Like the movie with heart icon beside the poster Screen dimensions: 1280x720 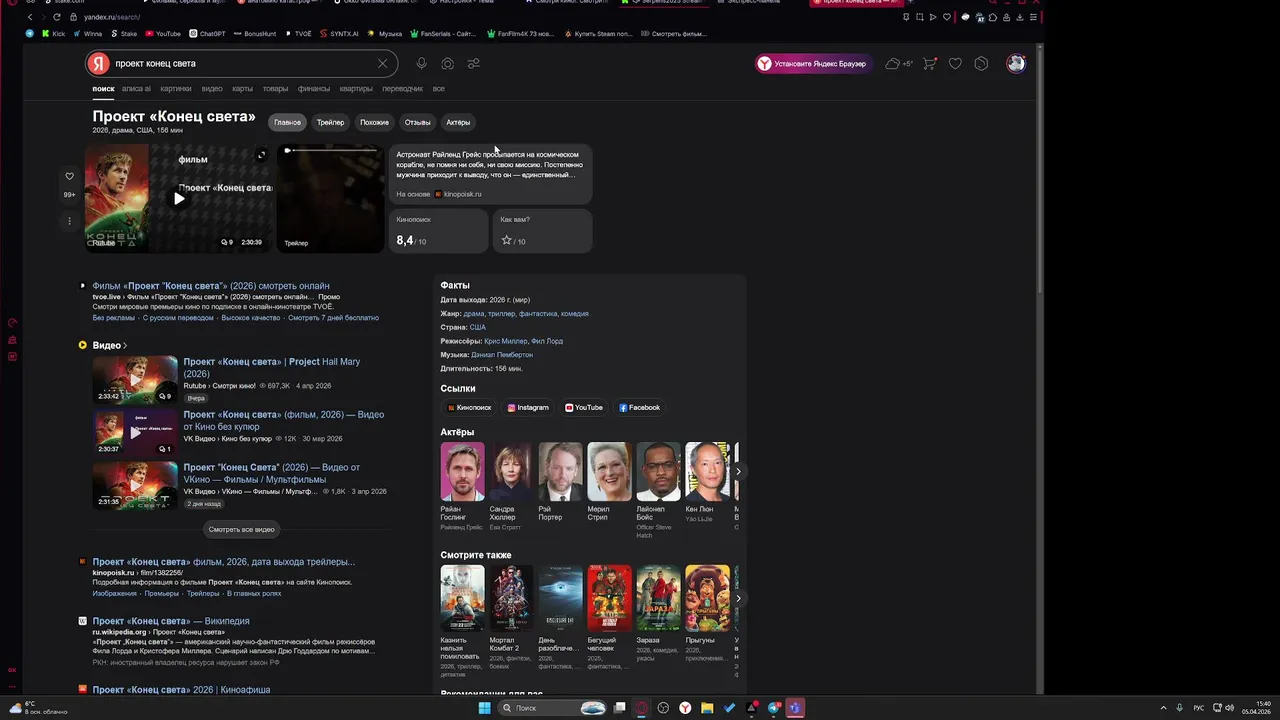(69, 176)
